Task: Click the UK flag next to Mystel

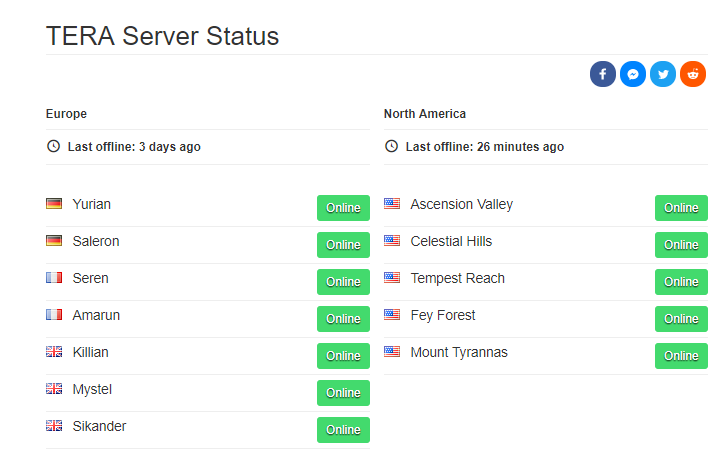Action: [x=54, y=388]
